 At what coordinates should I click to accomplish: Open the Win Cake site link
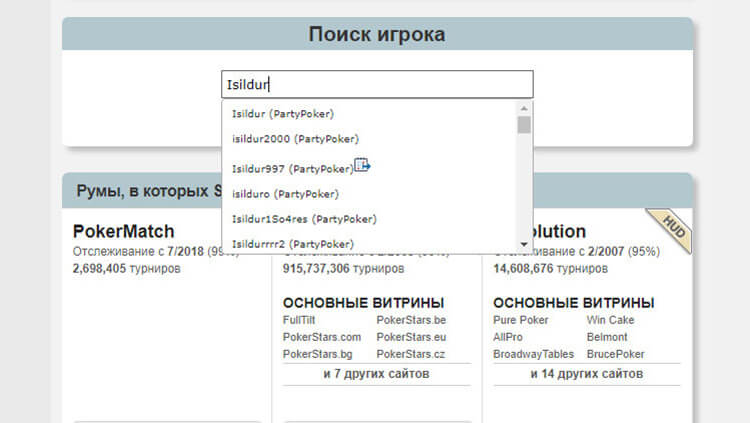point(610,320)
